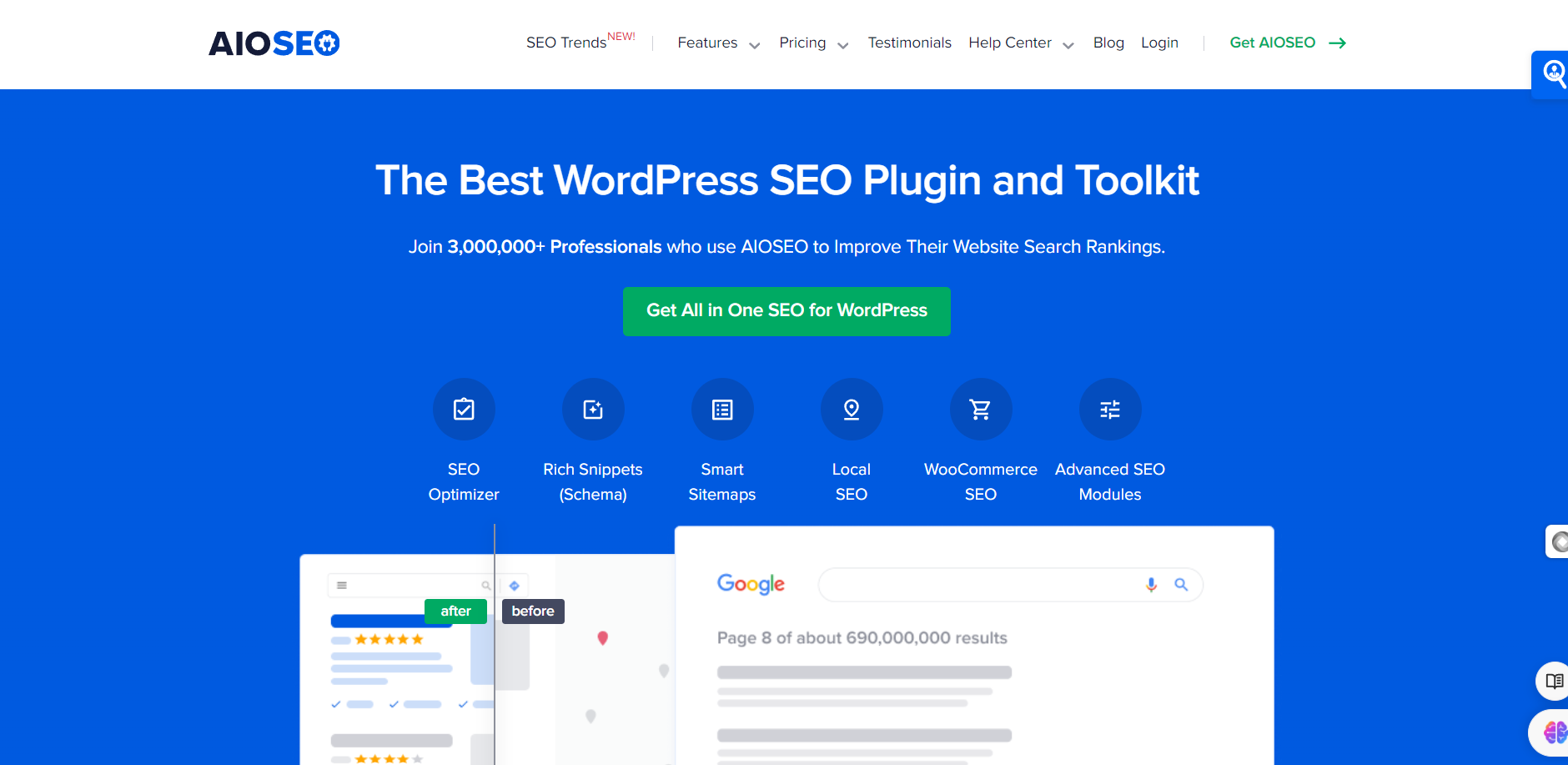Click the Local SEO label
The height and width of the screenshot is (765, 1568).
click(x=852, y=482)
